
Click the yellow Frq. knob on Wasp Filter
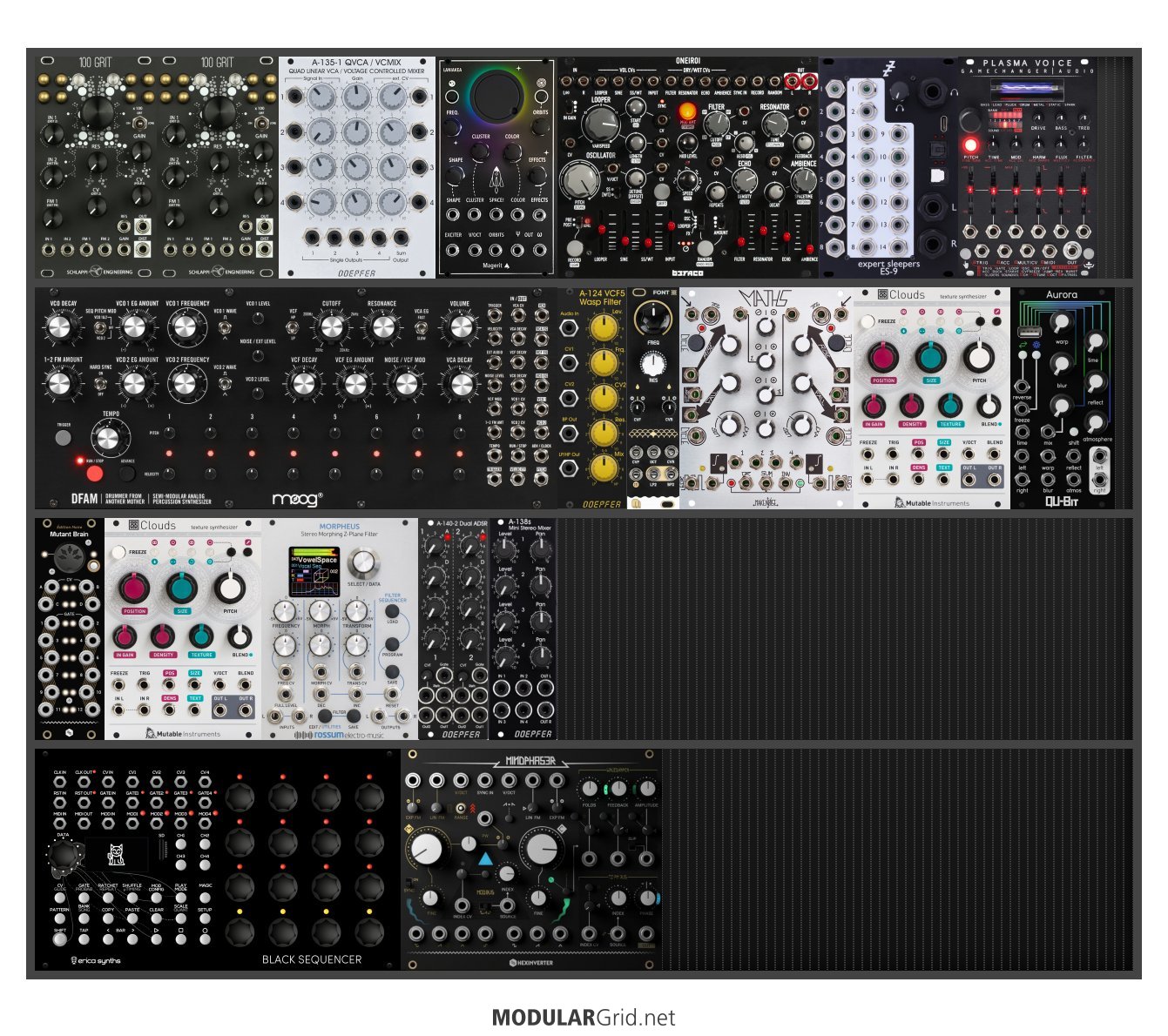604,362
